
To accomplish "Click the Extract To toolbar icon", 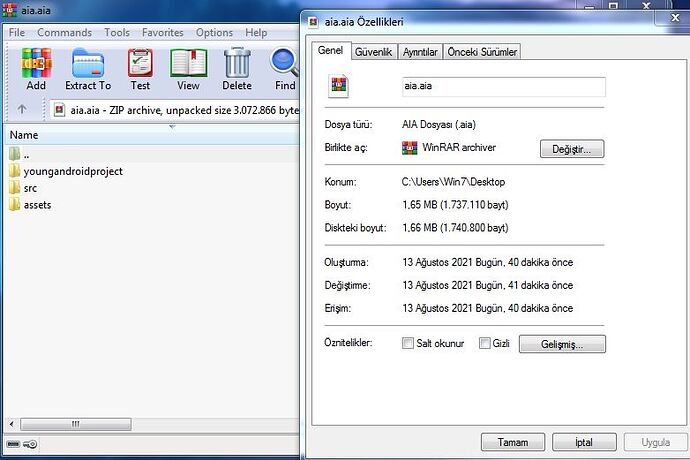I will coord(88,63).
